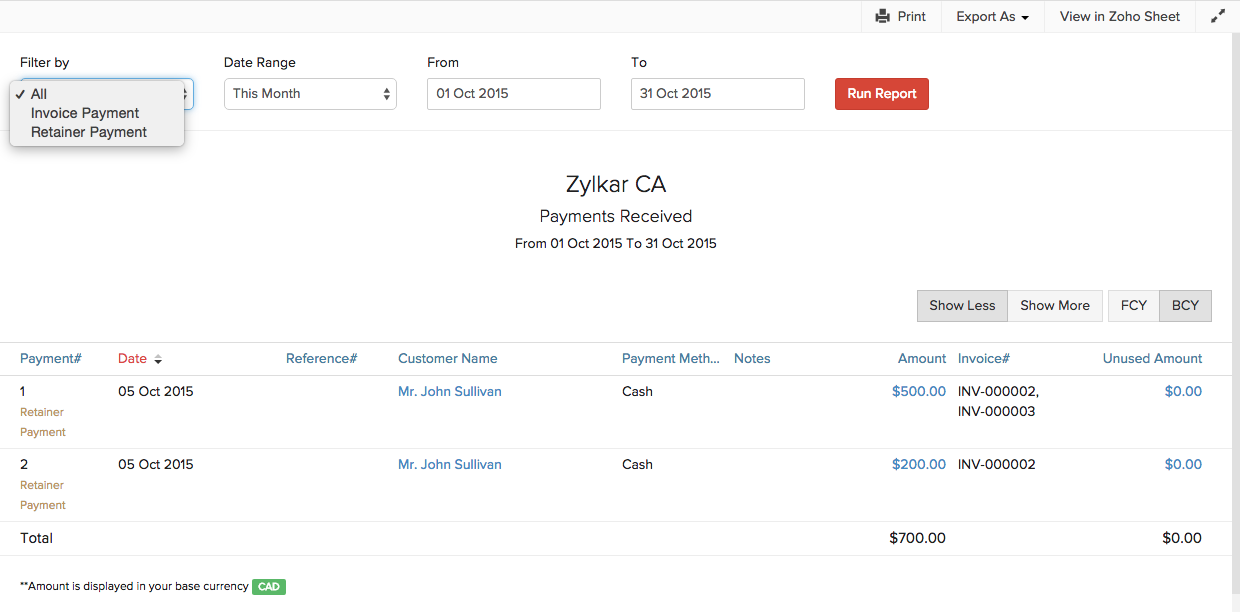Screen dimensions: 1240x612
Task: Sort by Payment# column header
Action: click(51, 359)
